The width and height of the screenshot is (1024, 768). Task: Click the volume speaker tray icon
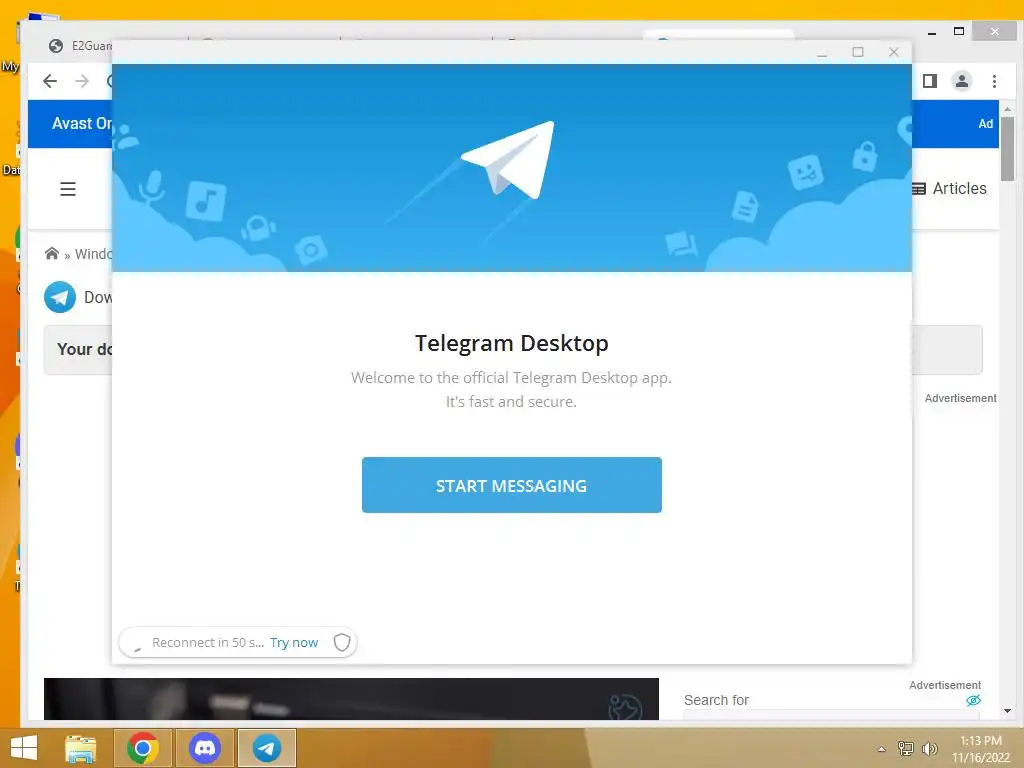(929, 748)
